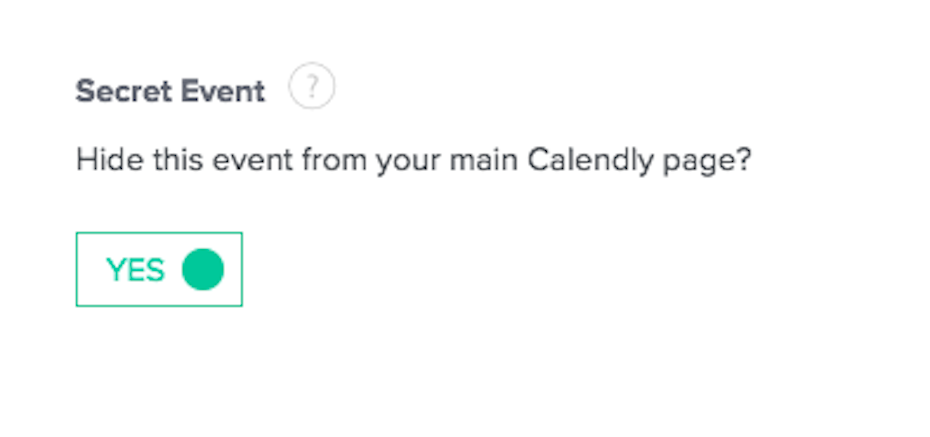Open the Secret Event help tooltip

point(311,89)
